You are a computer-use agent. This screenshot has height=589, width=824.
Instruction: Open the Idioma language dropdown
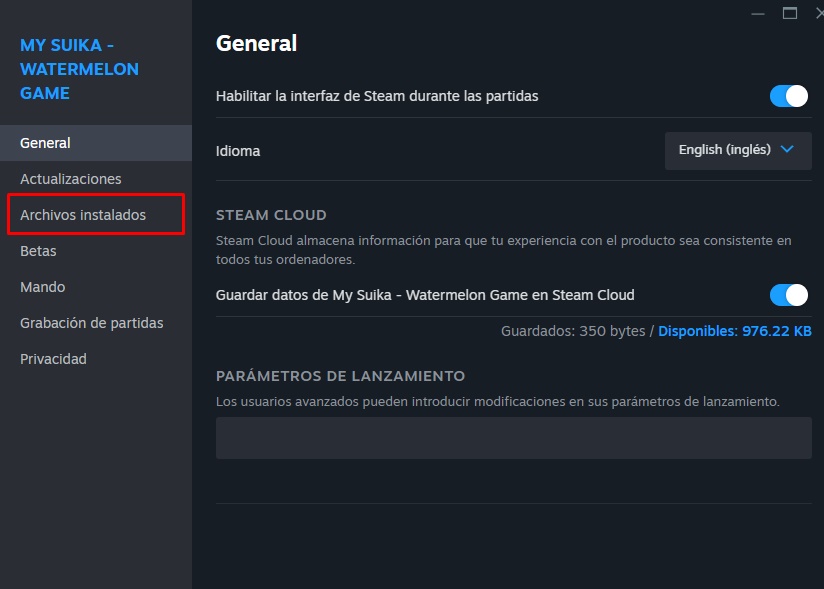tap(738, 150)
